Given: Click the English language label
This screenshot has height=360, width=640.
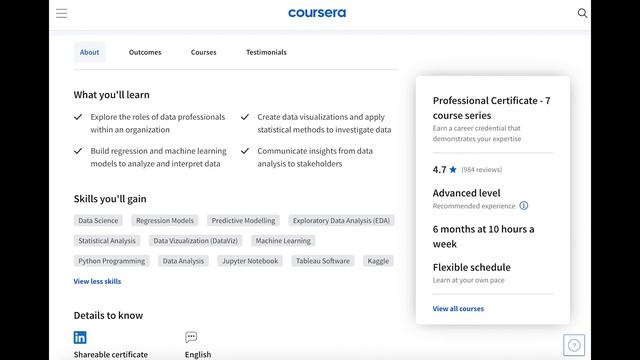Looking at the screenshot, I should [x=198, y=354].
